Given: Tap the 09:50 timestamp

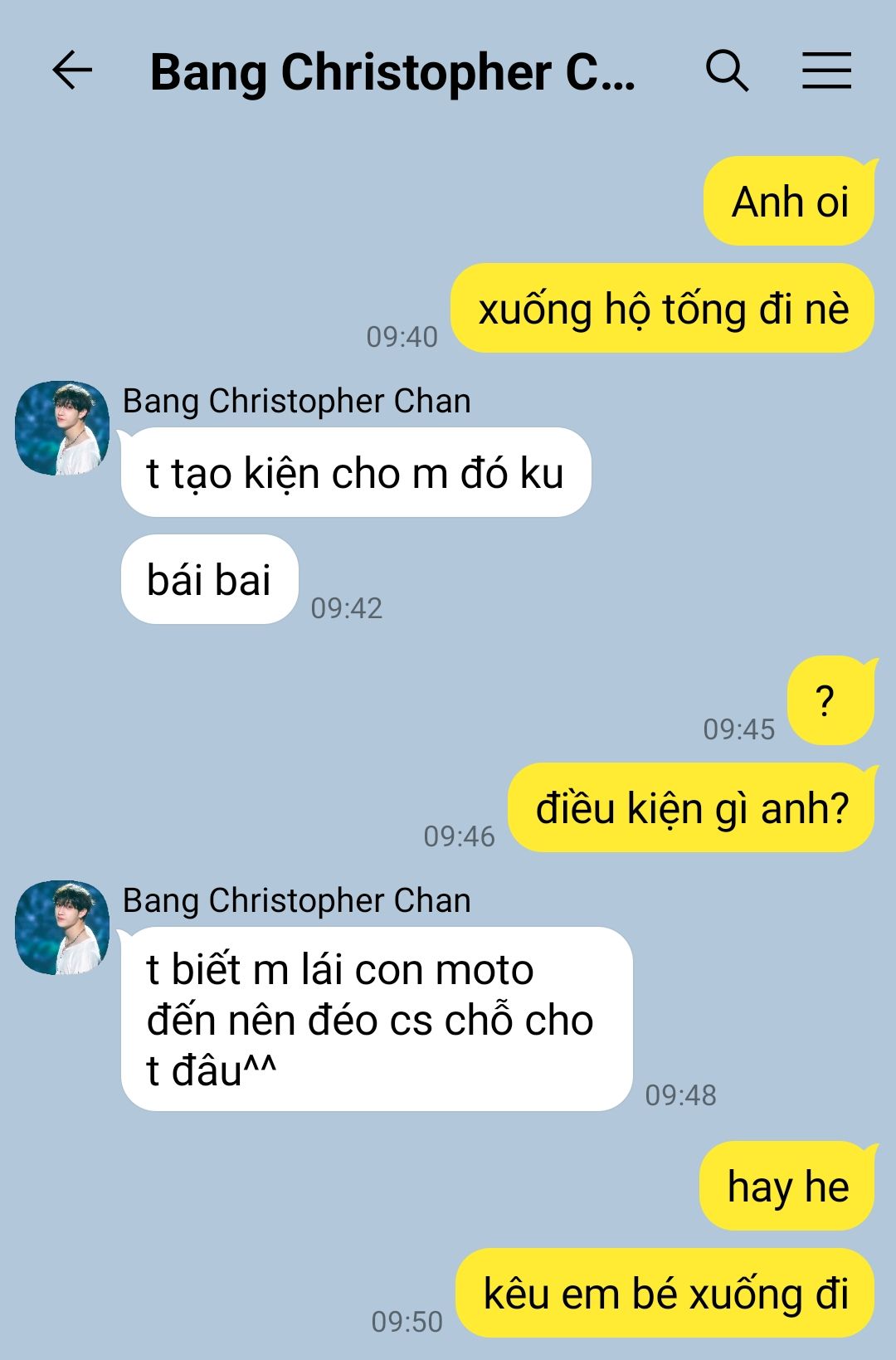Looking at the screenshot, I should pos(407,1322).
